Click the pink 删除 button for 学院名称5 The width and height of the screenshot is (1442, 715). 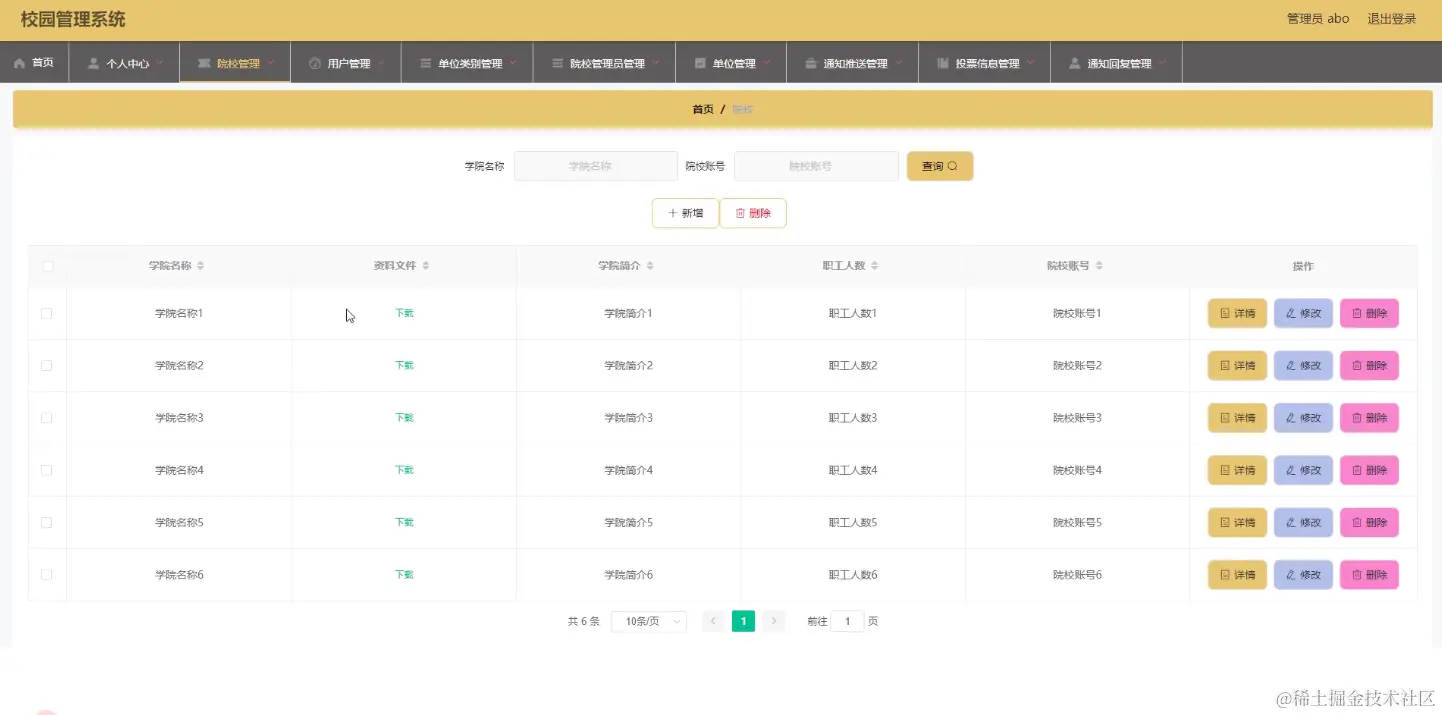(1369, 522)
